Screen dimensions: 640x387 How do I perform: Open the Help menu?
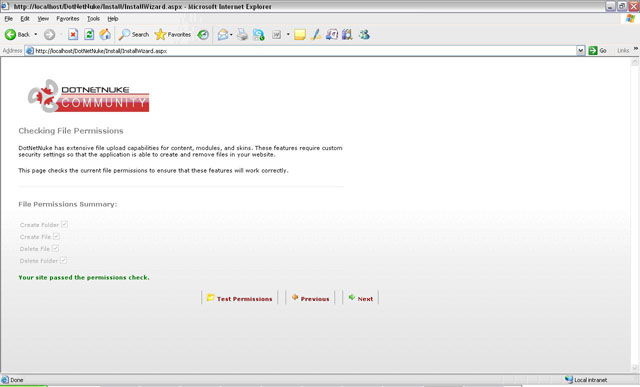tap(113, 19)
